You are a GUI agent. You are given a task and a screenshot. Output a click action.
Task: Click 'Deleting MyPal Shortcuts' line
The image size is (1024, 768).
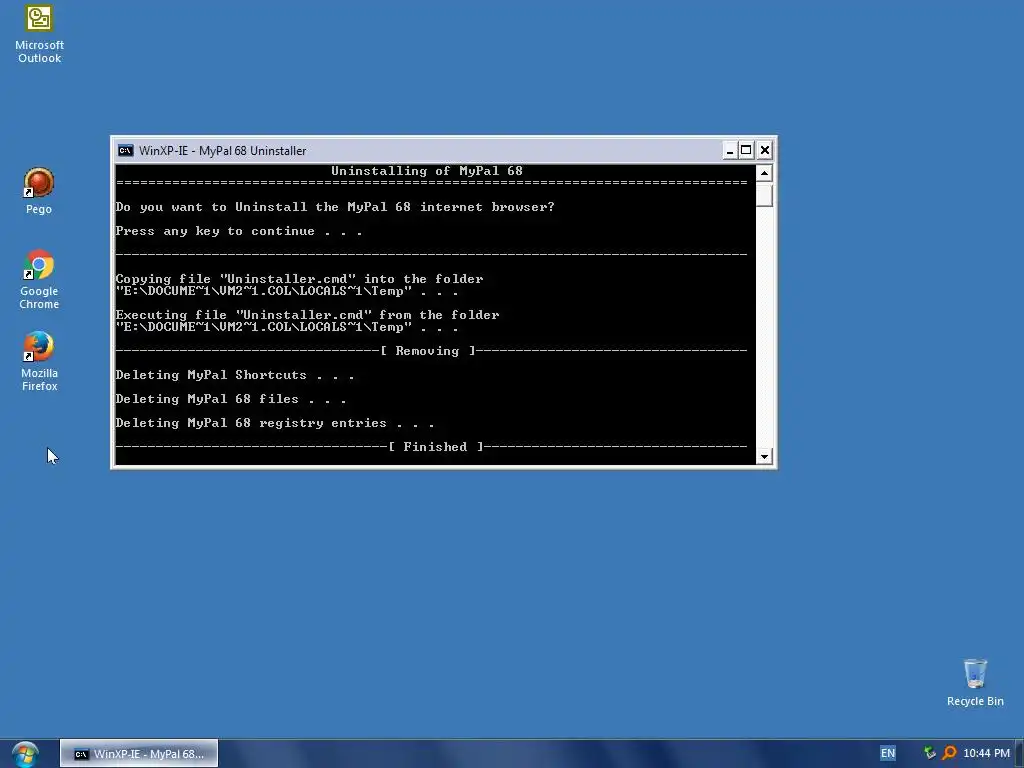(x=234, y=375)
